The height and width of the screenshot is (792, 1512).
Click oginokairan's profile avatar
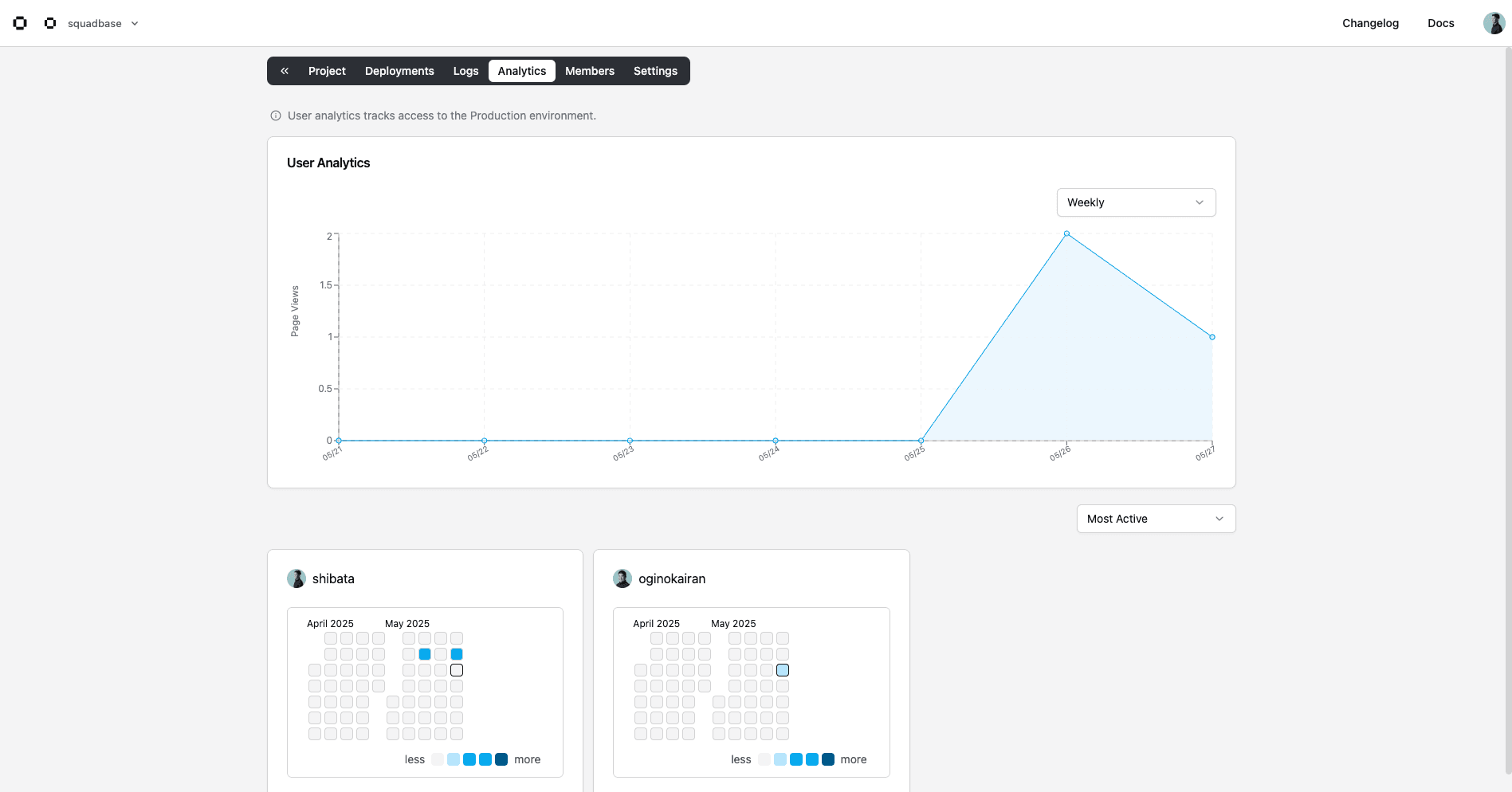(622, 578)
